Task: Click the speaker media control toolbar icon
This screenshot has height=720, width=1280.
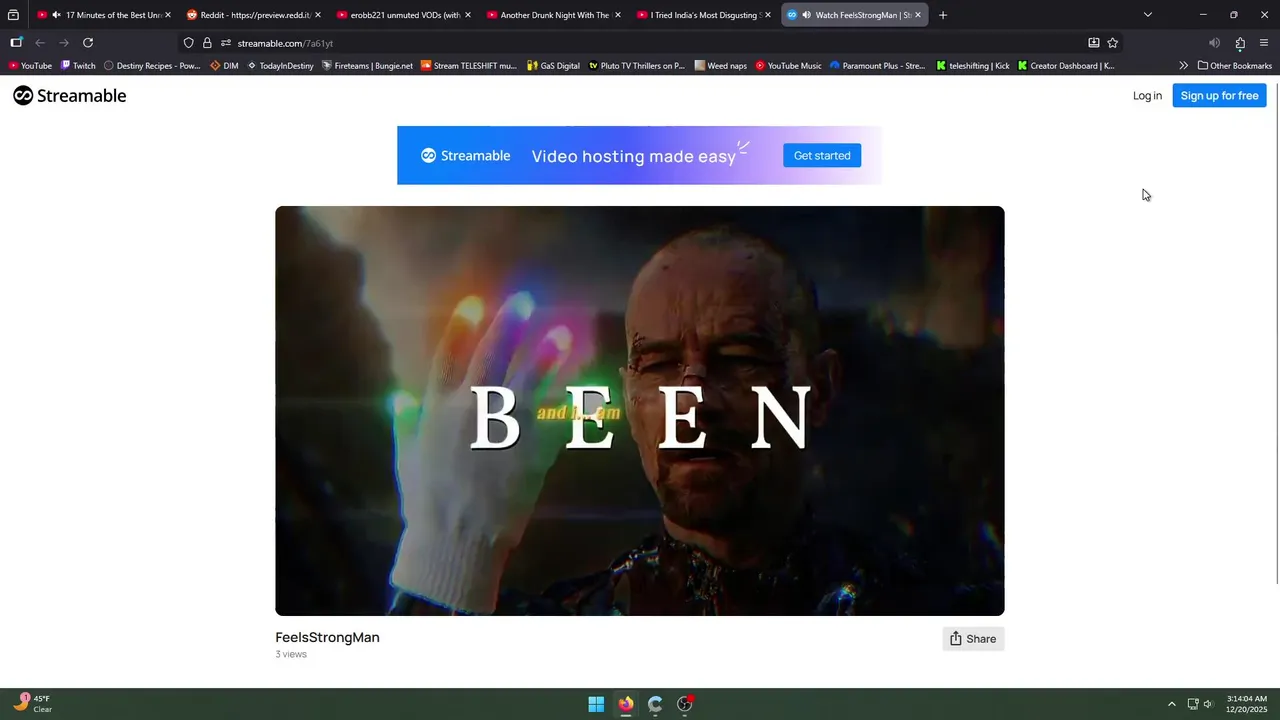Action: coord(1214,43)
